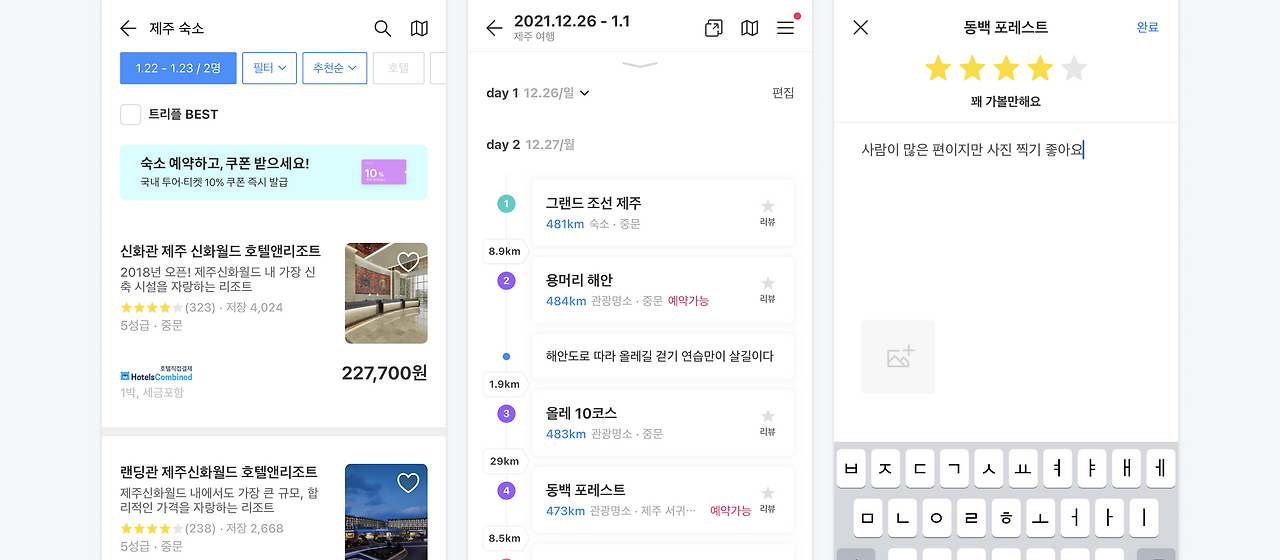Open map icon in itinerary header
The width and height of the screenshot is (1280, 560).
pos(749,28)
